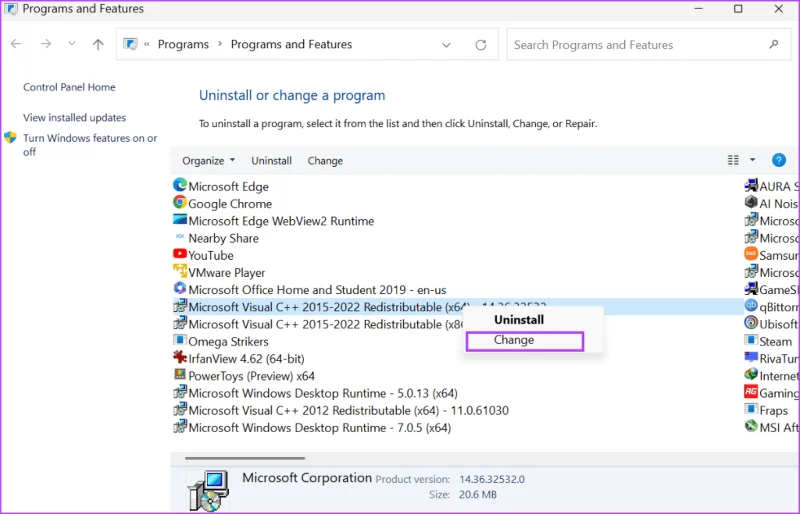Open Control Panel Home link
This screenshot has height=514, width=800.
pos(69,87)
